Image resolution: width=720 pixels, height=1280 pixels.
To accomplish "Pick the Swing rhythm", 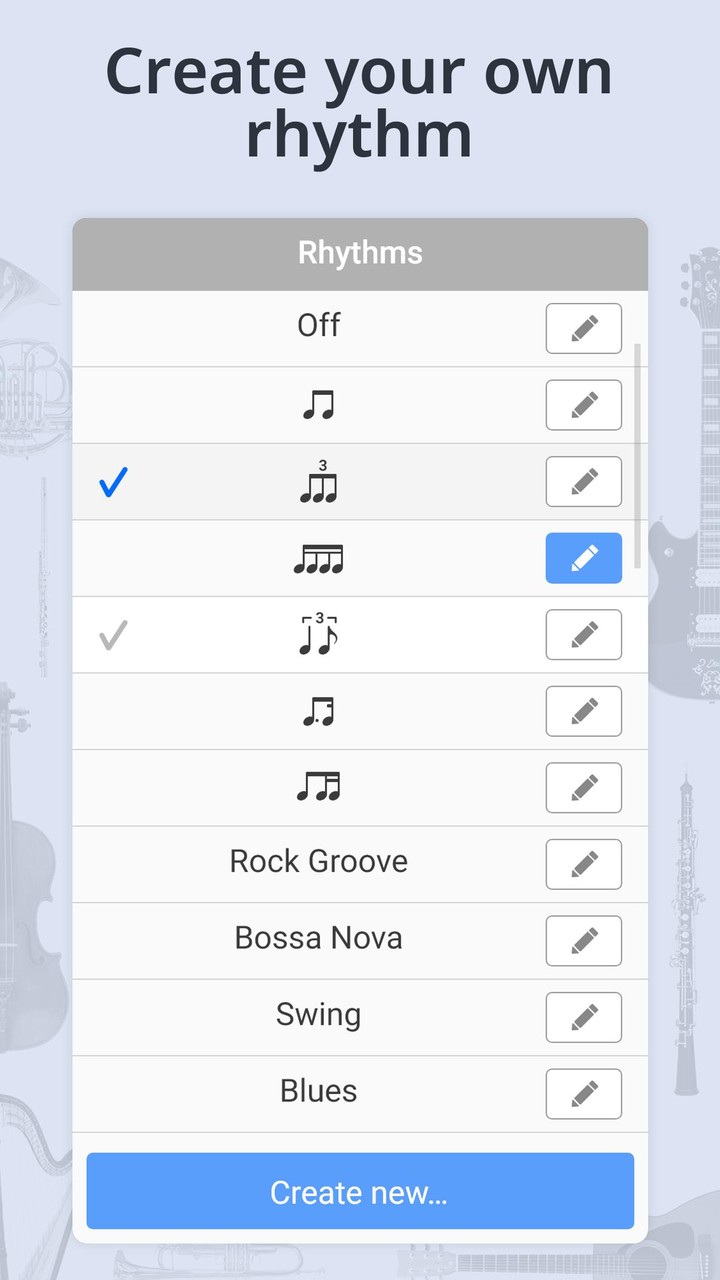I will [318, 1015].
